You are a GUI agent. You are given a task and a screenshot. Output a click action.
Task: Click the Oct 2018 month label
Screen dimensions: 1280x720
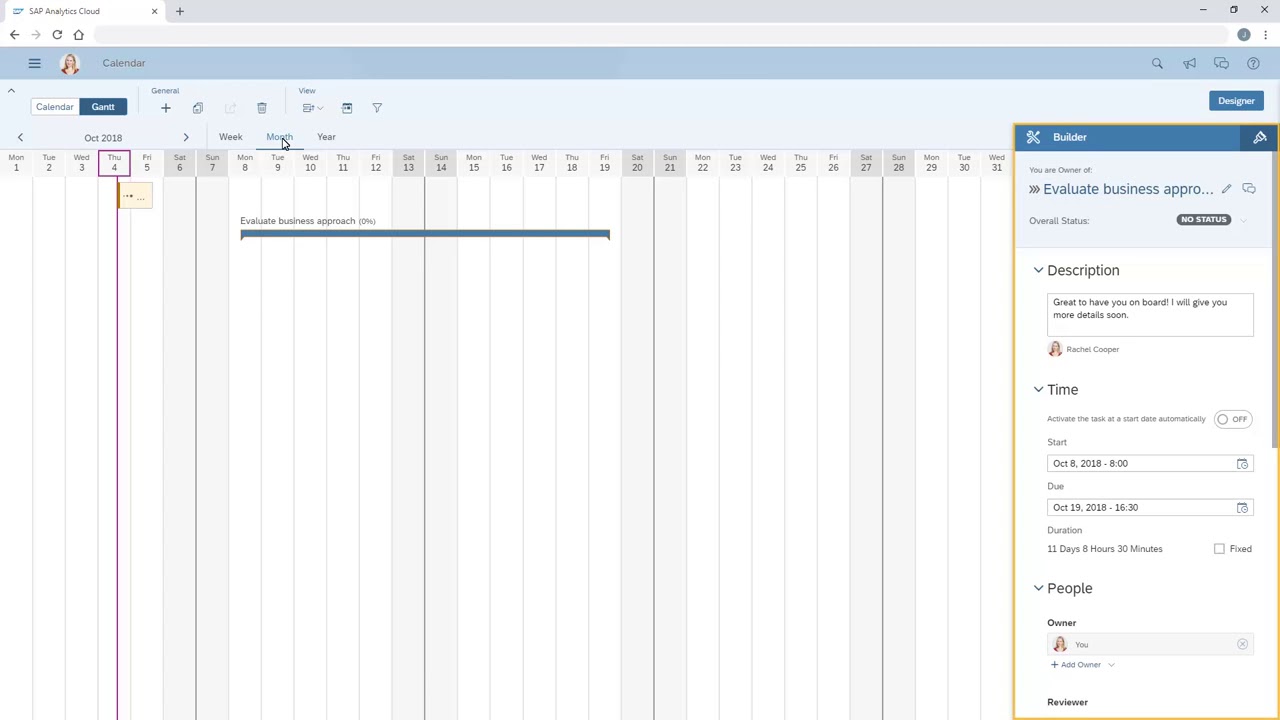[103, 138]
